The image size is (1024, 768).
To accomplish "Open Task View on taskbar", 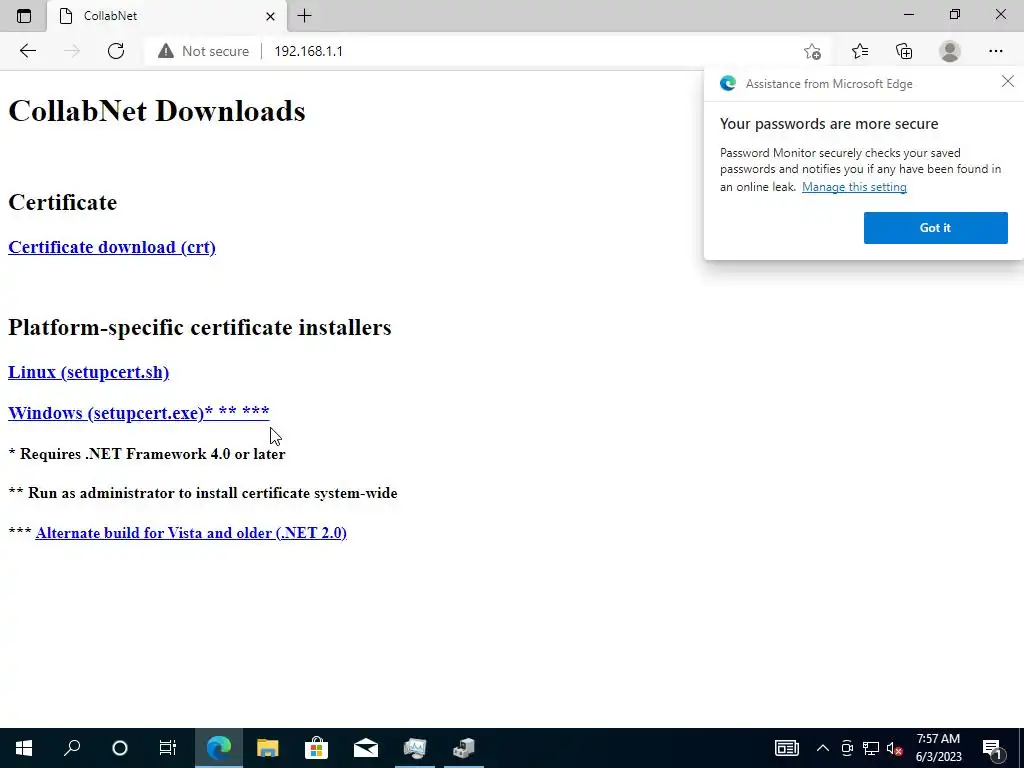I will click(168, 748).
